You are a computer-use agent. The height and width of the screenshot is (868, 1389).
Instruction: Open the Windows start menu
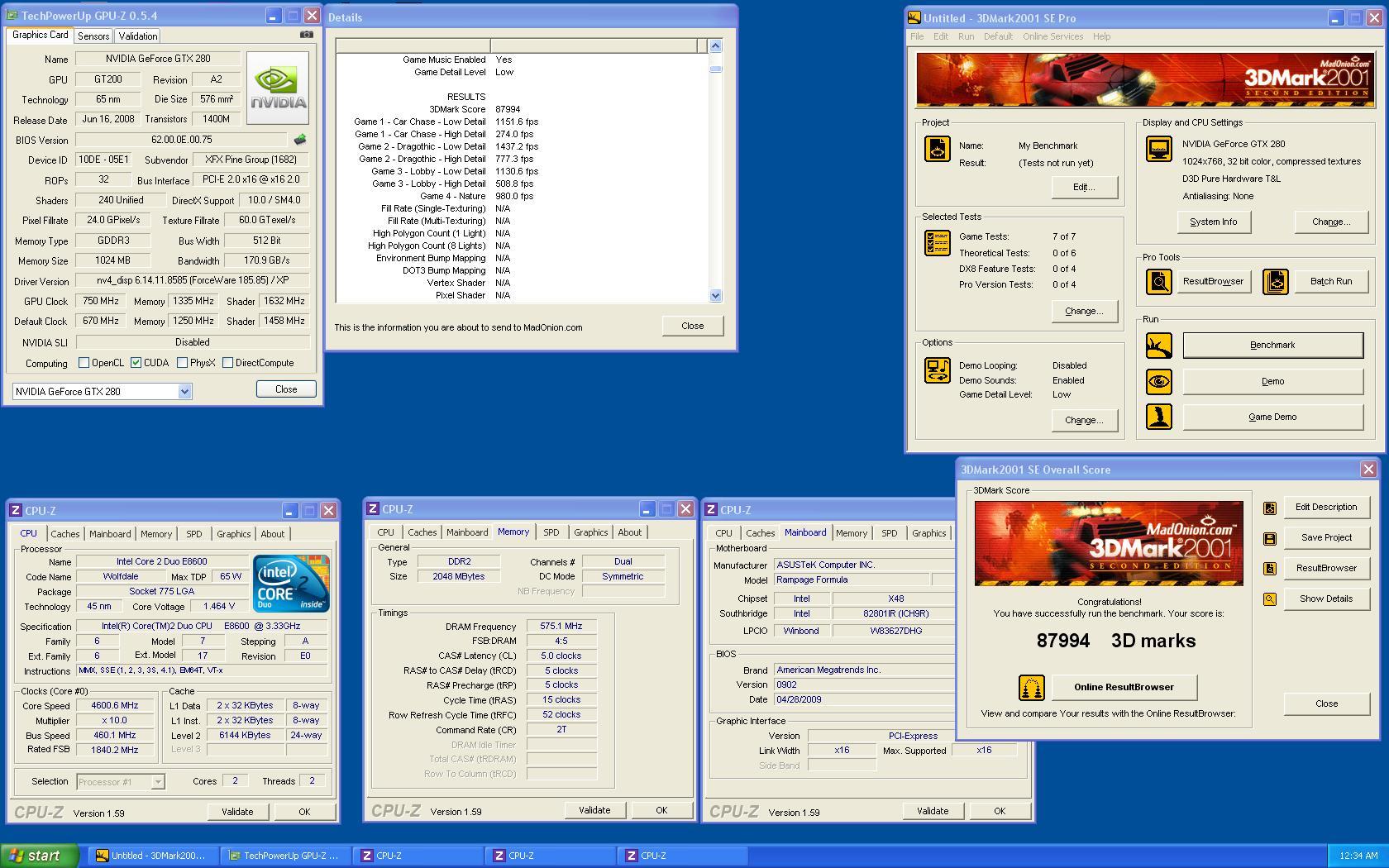(x=39, y=856)
